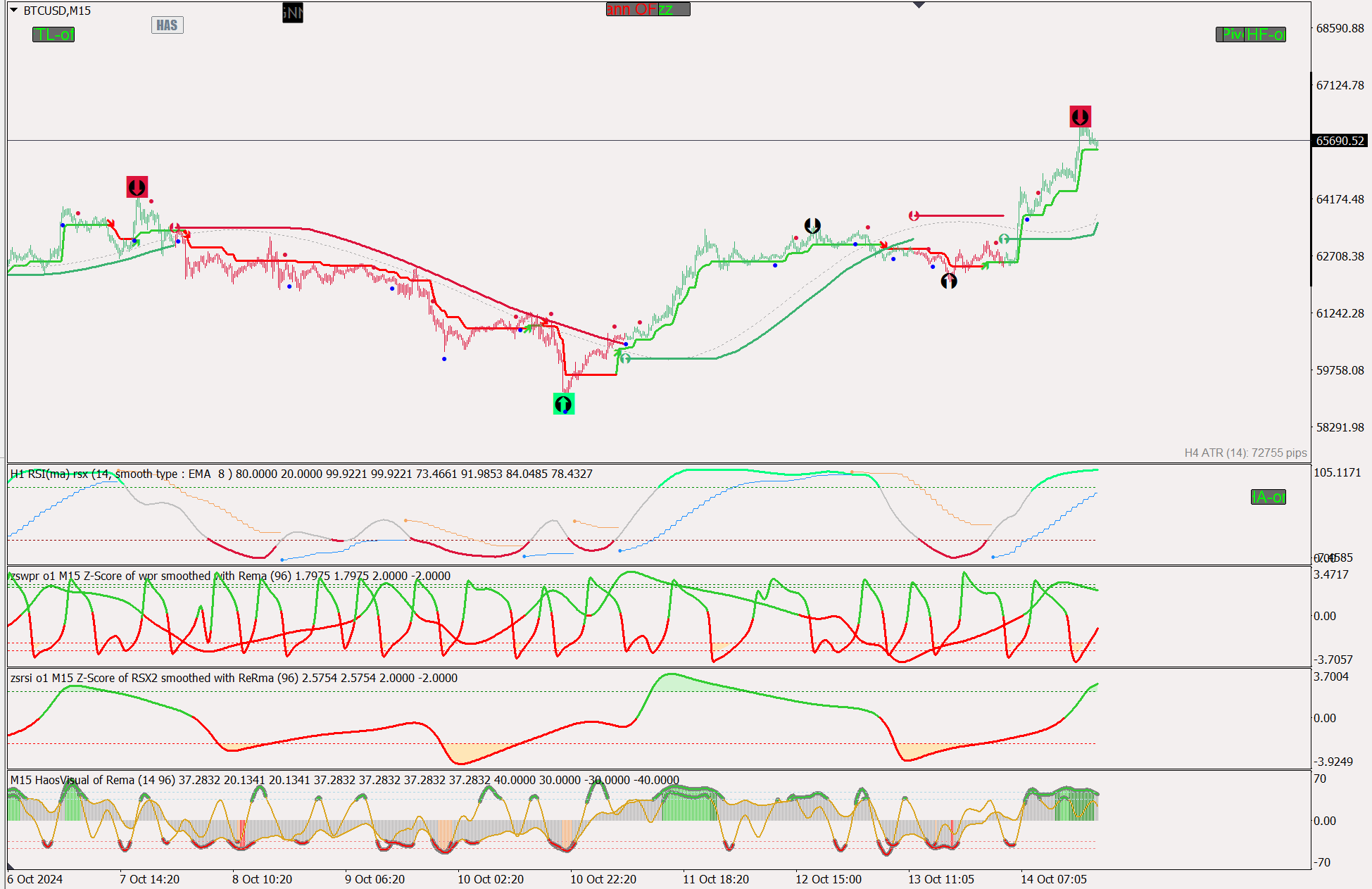Toggle the MA-on button in RSI panel
The image size is (1372, 889).
point(1268,497)
